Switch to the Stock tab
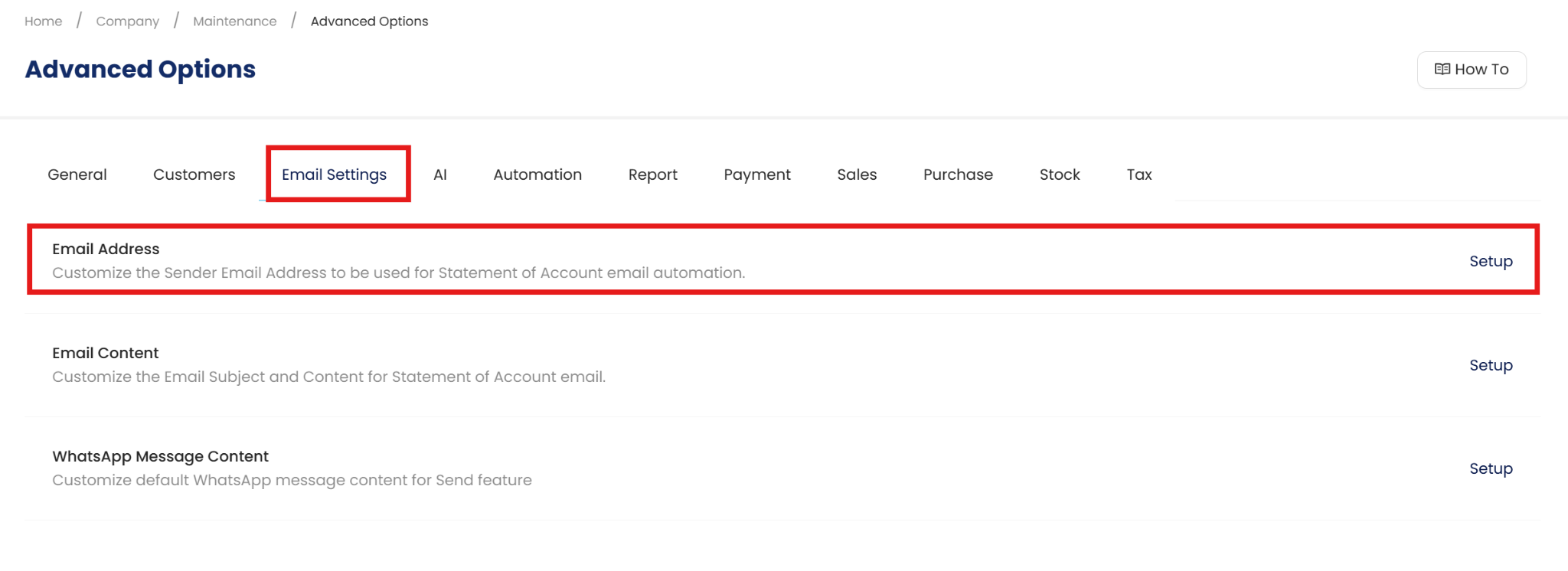 coord(1060,175)
